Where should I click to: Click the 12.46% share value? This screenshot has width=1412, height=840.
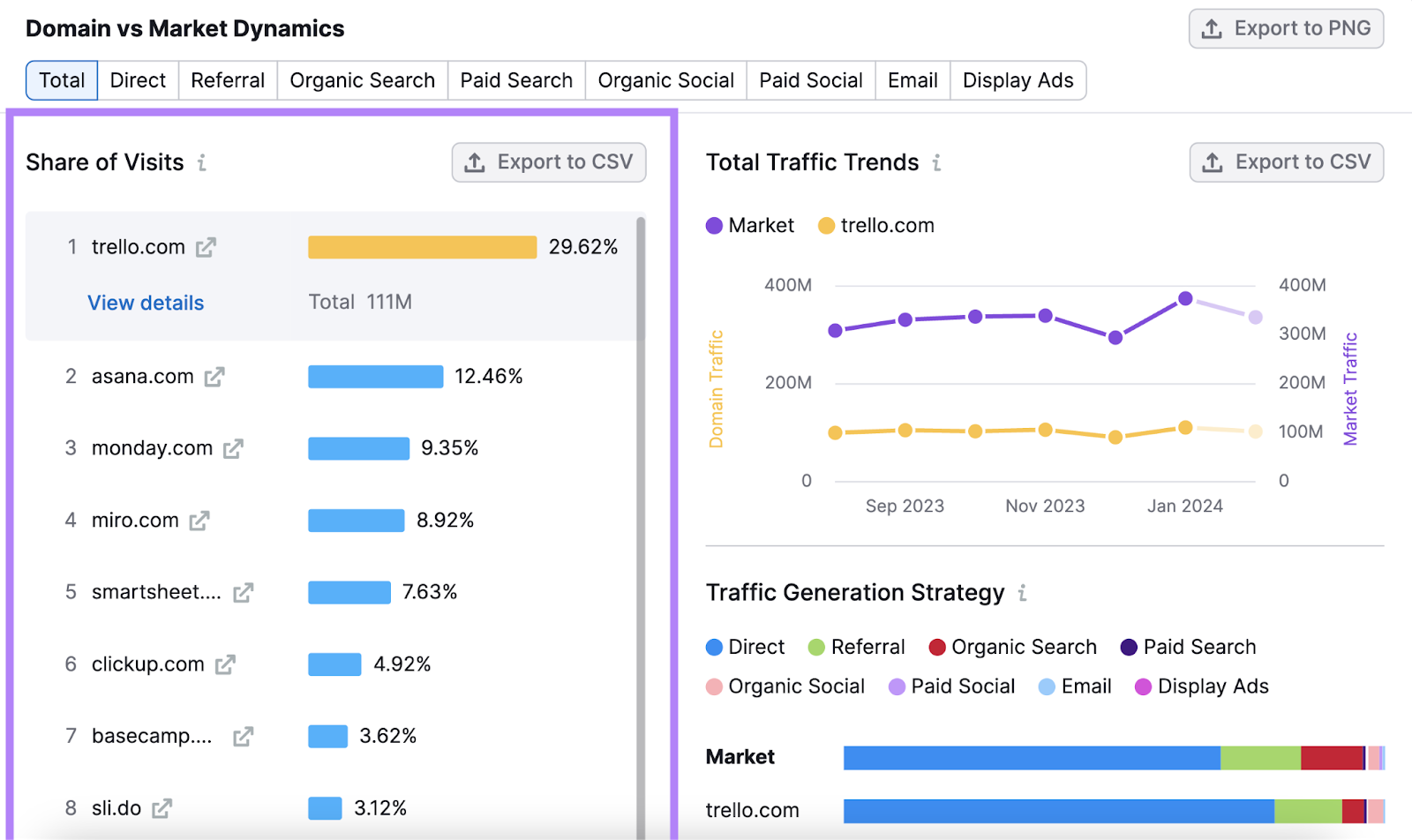coord(489,377)
